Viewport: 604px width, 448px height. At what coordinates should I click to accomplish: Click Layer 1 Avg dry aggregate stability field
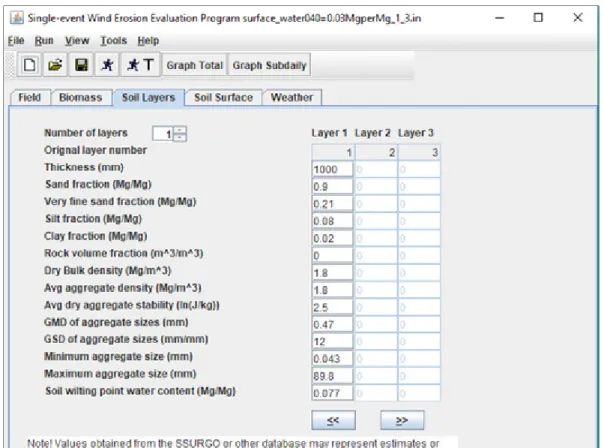[332, 307]
